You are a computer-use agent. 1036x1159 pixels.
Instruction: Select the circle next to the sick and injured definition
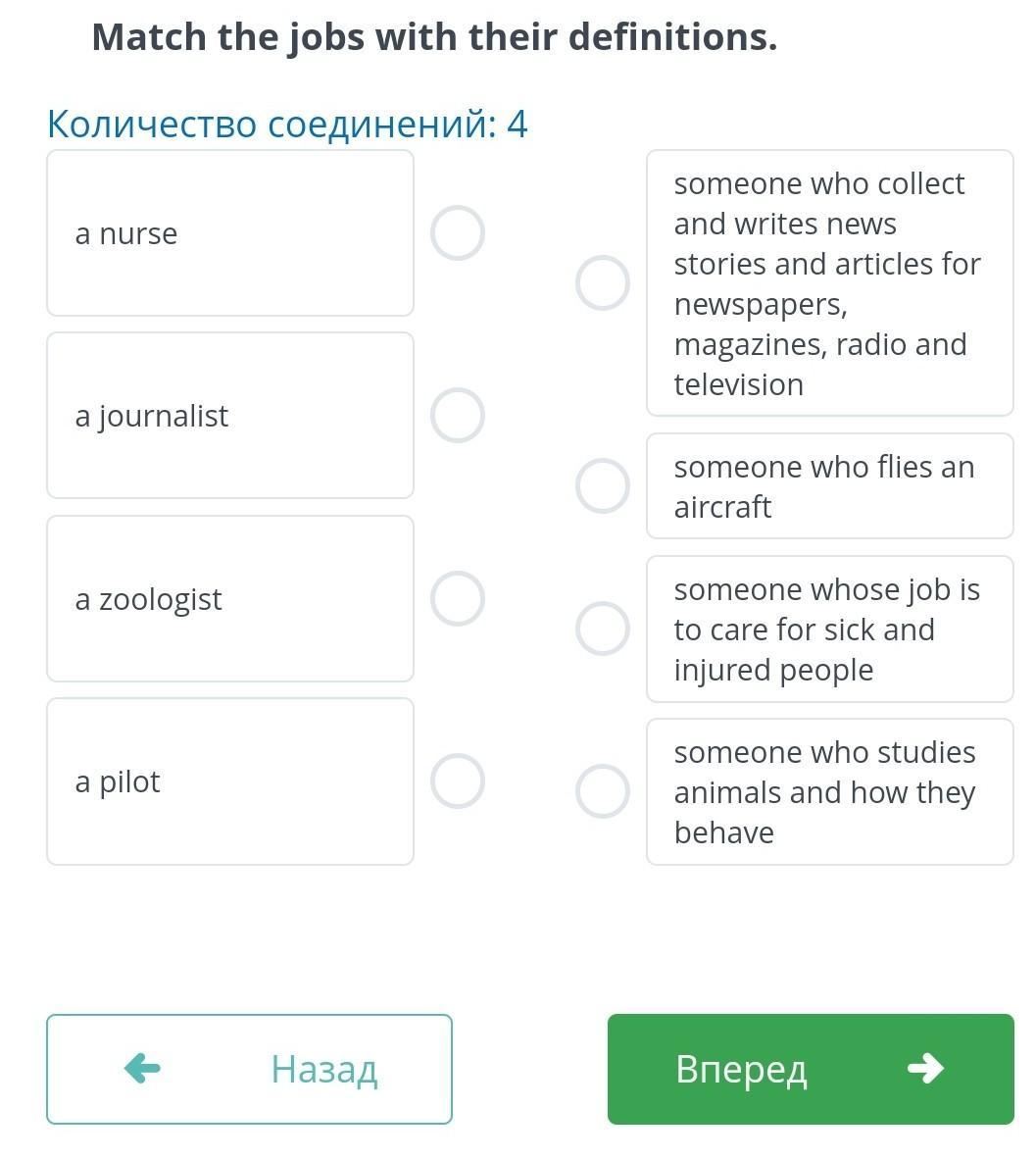(x=603, y=630)
